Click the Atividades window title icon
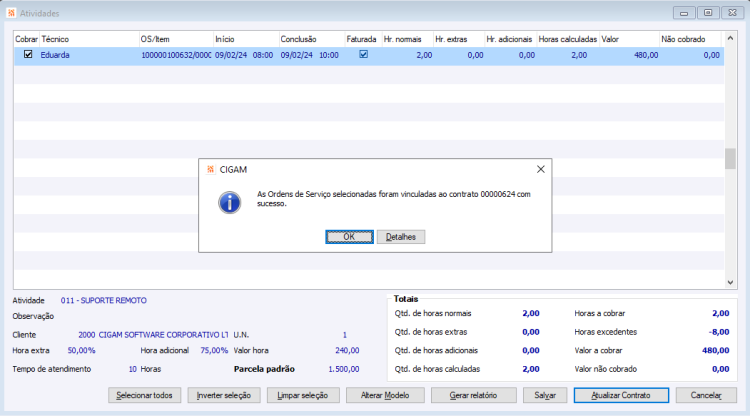The width and height of the screenshot is (750, 416). coord(11,13)
